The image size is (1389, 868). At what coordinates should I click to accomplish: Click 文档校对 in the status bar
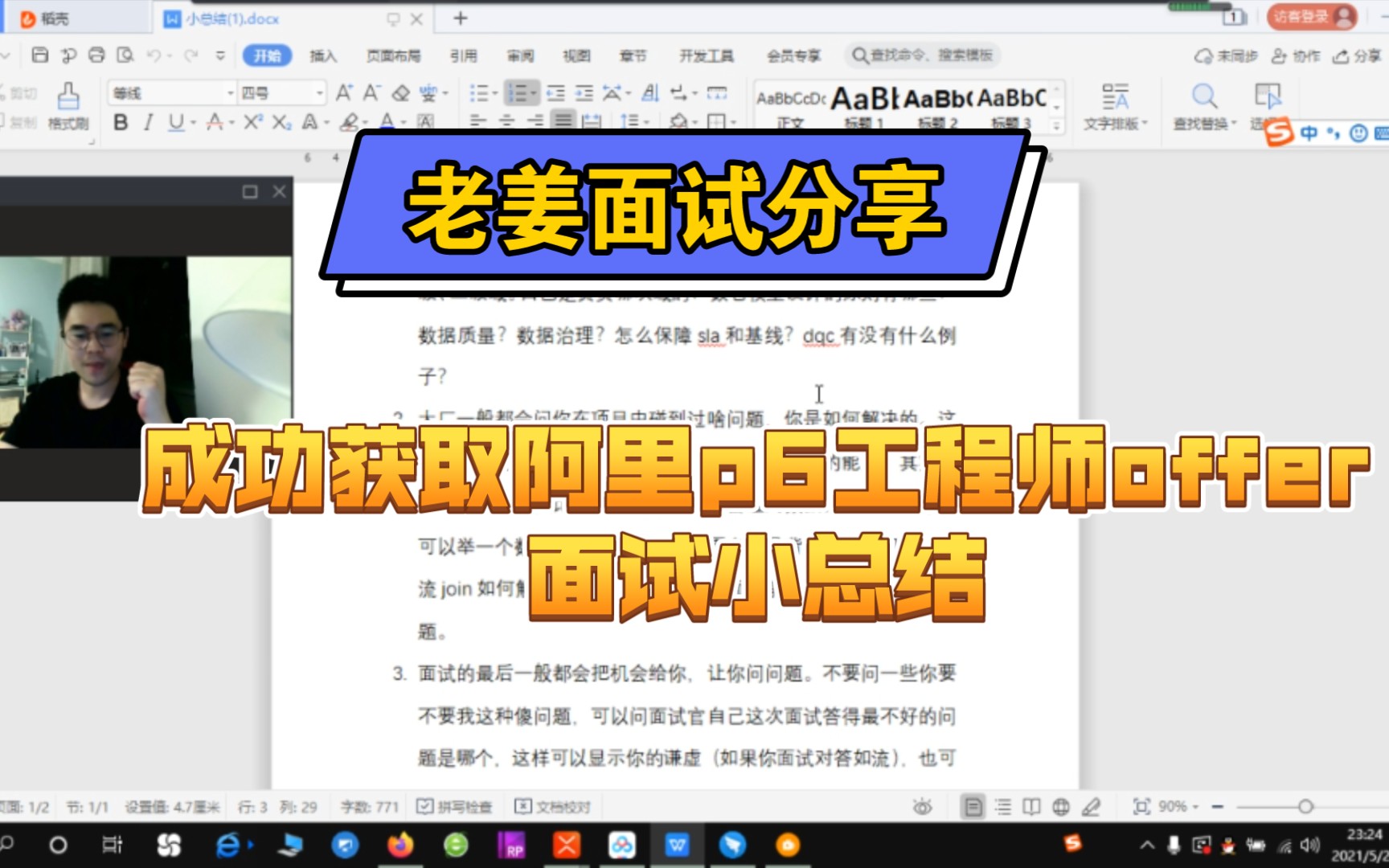pyautogui.click(x=553, y=806)
